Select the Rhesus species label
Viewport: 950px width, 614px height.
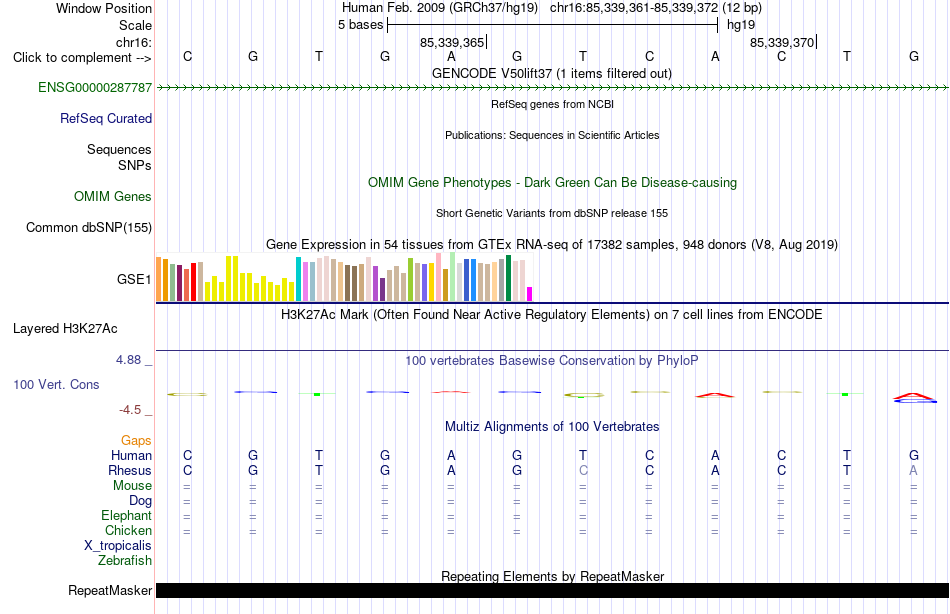(130, 471)
